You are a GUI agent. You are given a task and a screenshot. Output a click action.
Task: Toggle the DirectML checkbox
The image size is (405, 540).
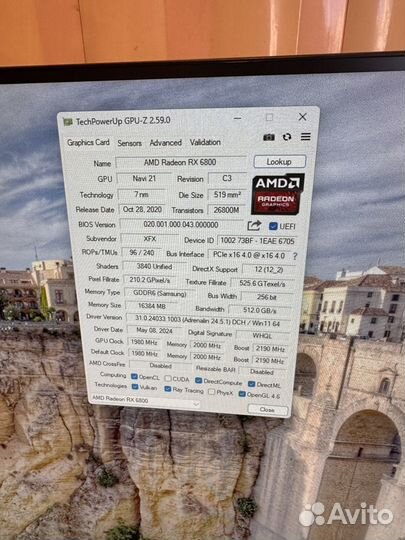point(251,384)
